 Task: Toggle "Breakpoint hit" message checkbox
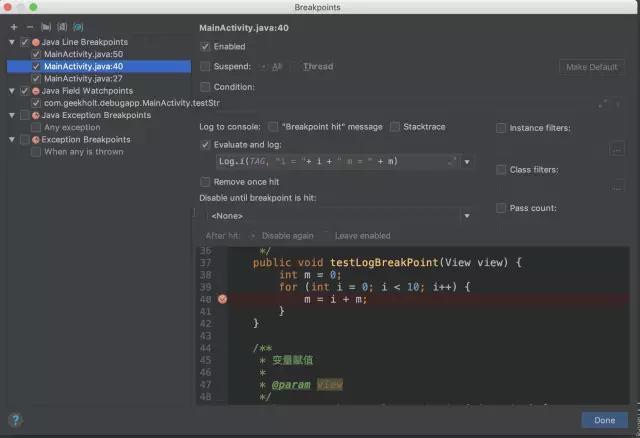pos(273,127)
